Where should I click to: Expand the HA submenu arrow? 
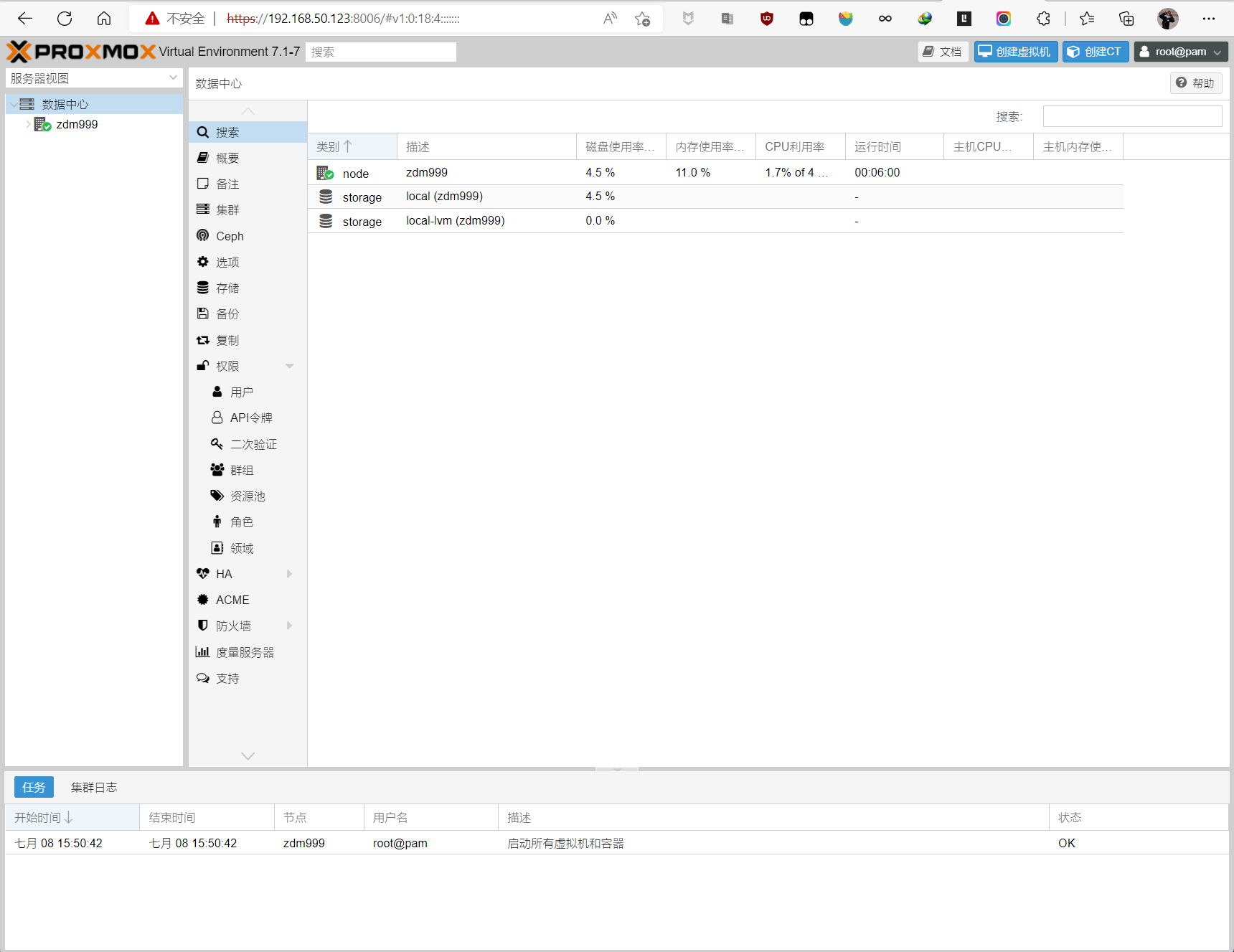tap(289, 574)
